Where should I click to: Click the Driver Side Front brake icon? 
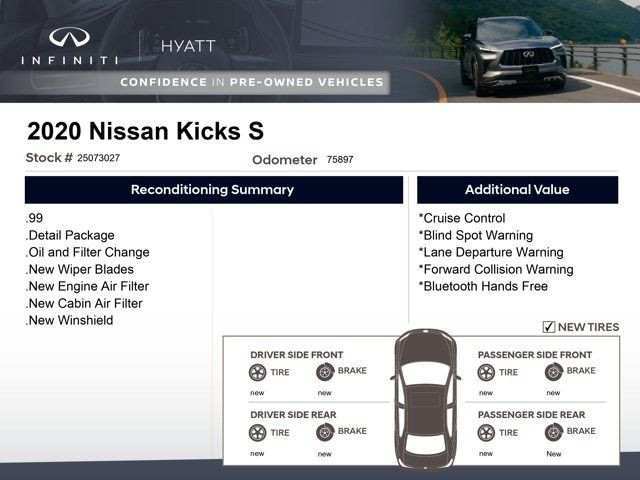[325, 372]
